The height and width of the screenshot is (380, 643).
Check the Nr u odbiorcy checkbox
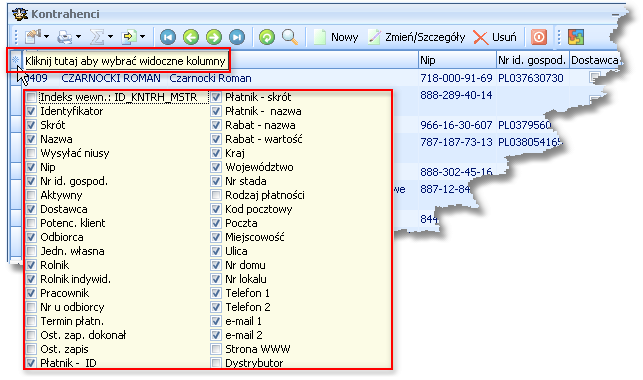point(31,307)
